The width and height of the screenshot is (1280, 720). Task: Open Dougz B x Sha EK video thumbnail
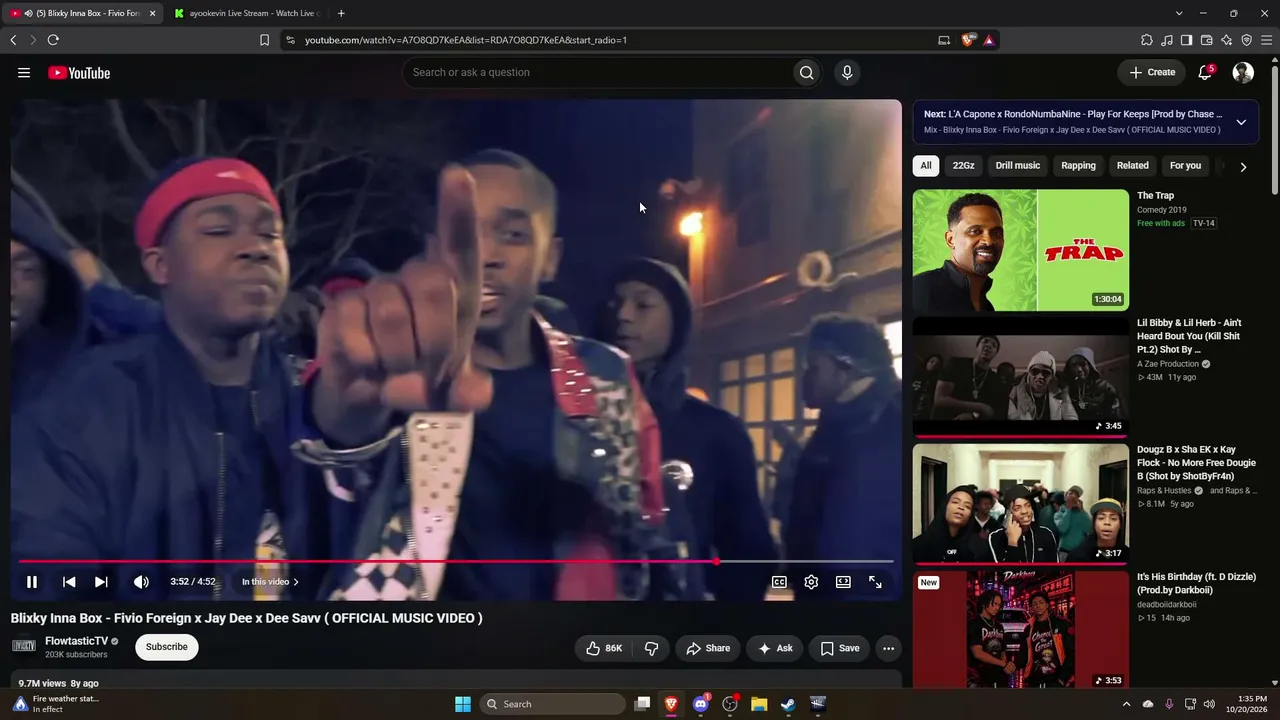(x=1020, y=504)
